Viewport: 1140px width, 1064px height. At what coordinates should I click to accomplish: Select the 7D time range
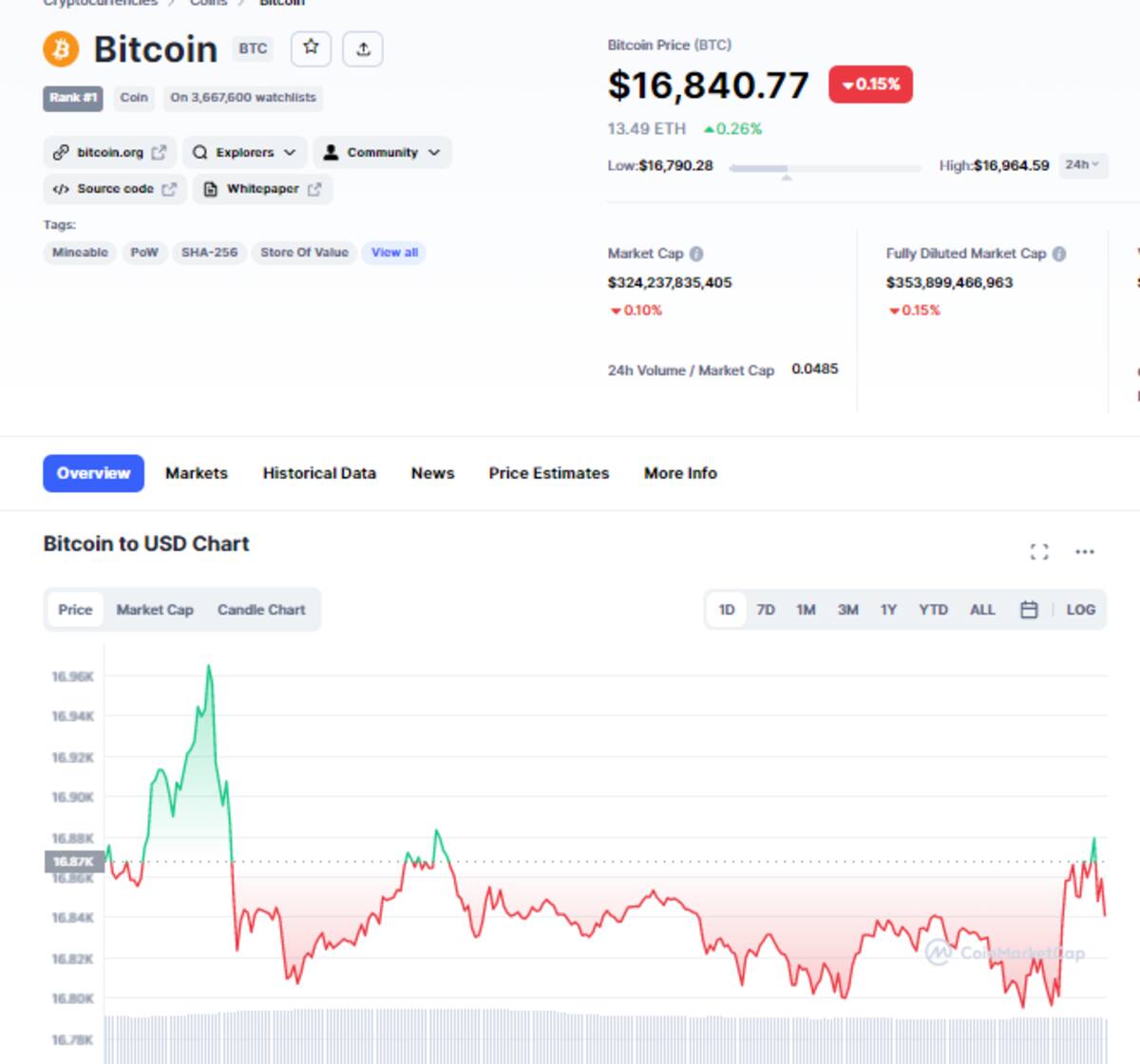click(766, 610)
